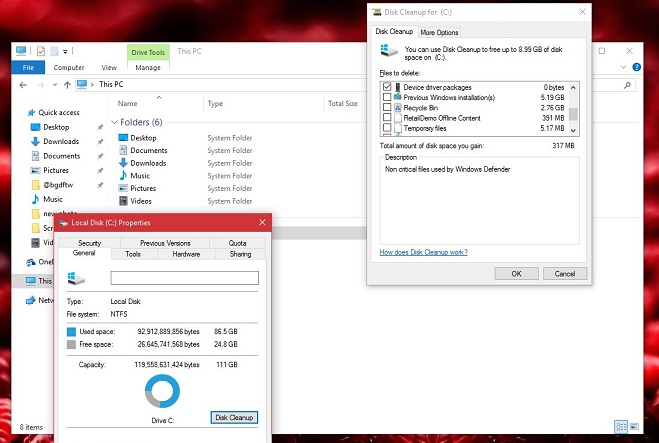Check the Previous Windows installation(s) checkbox

pyautogui.click(x=387, y=97)
